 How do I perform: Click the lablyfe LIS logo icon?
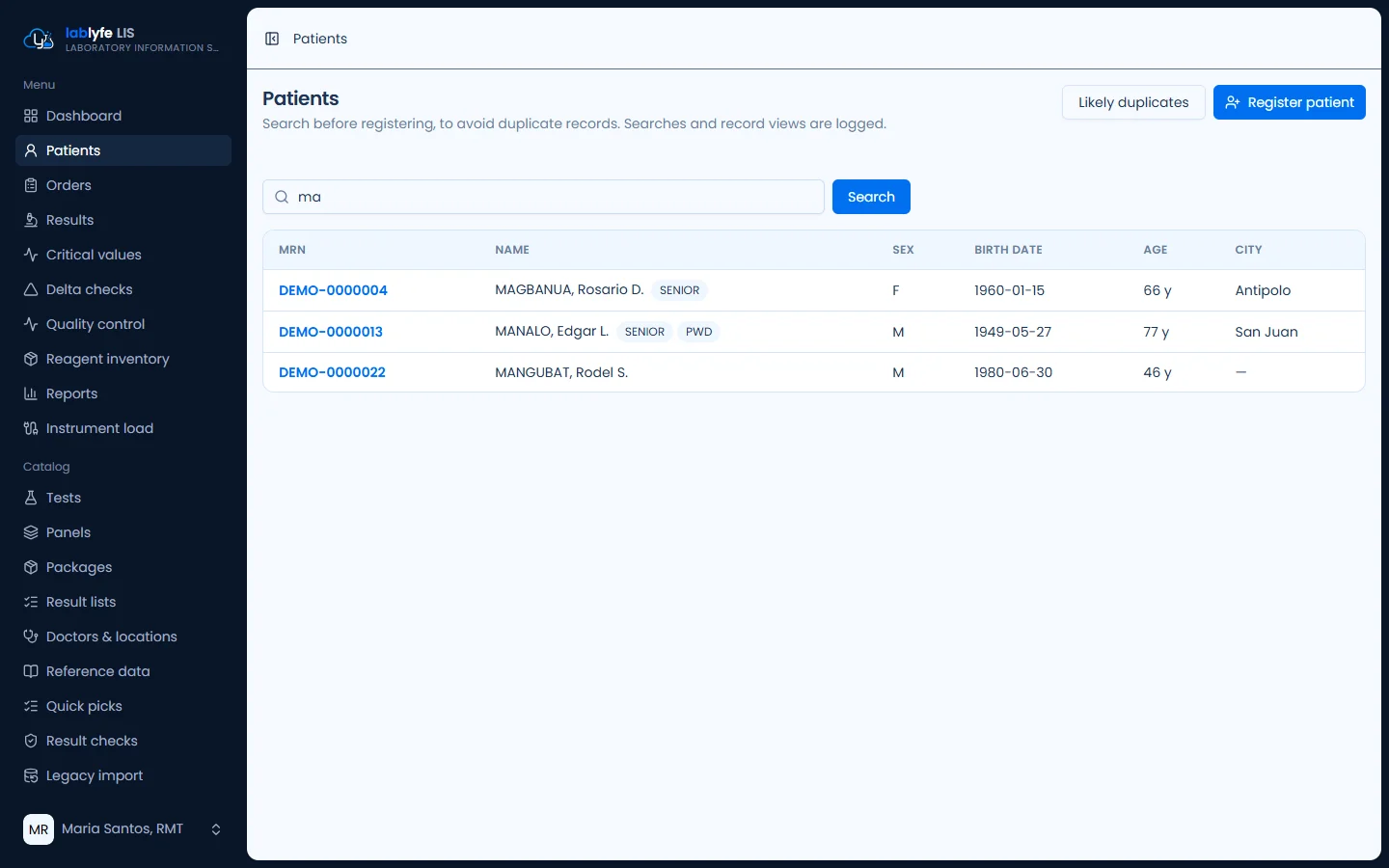[39, 39]
